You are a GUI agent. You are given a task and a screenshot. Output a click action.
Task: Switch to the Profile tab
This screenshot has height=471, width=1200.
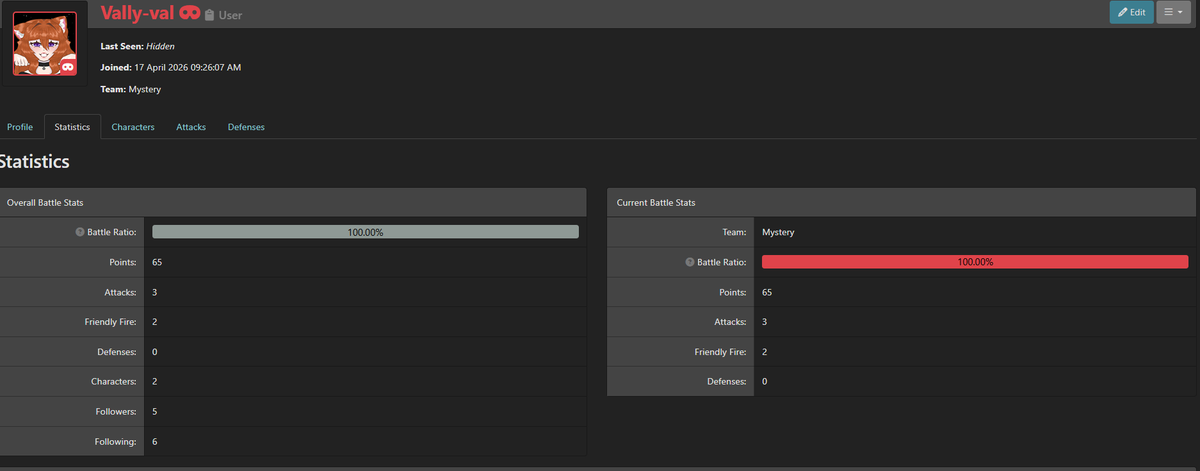coord(20,127)
